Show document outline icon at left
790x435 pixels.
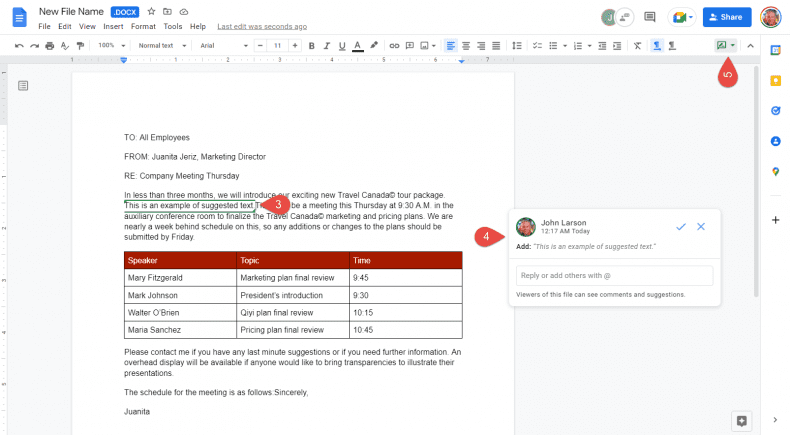(23, 86)
